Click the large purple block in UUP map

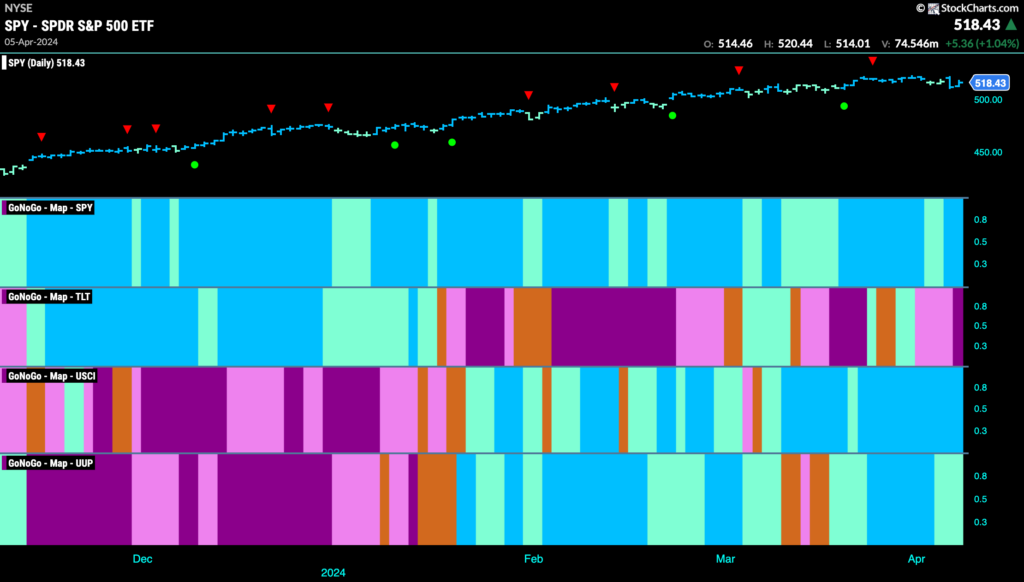click(274, 499)
